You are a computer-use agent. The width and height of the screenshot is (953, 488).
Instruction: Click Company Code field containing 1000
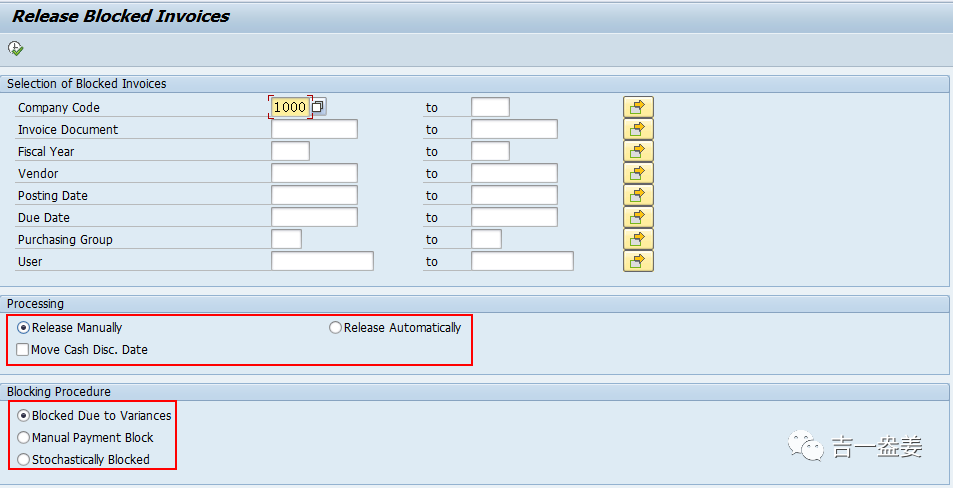point(290,107)
